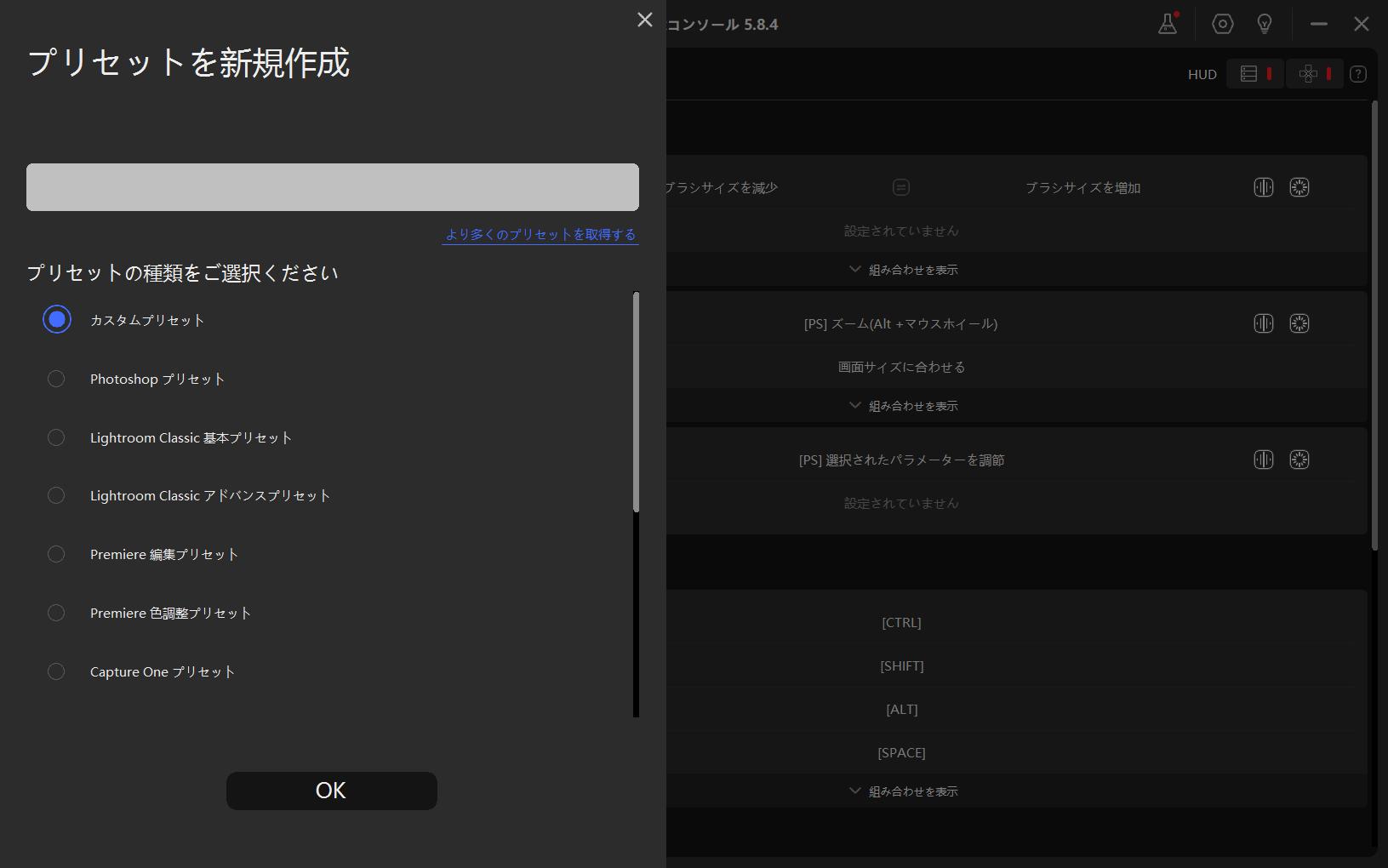Close the プリセットを新規作成 dialog
This screenshot has width=1388, height=868.
(645, 20)
